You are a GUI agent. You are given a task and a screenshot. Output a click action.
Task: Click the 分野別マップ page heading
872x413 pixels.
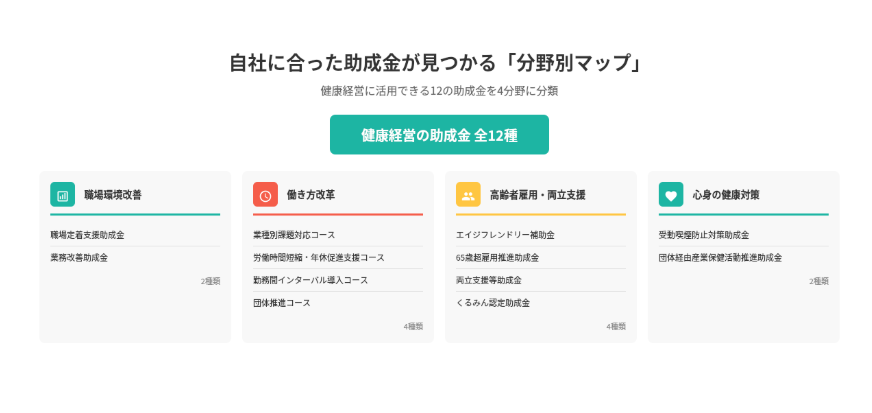point(435,62)
